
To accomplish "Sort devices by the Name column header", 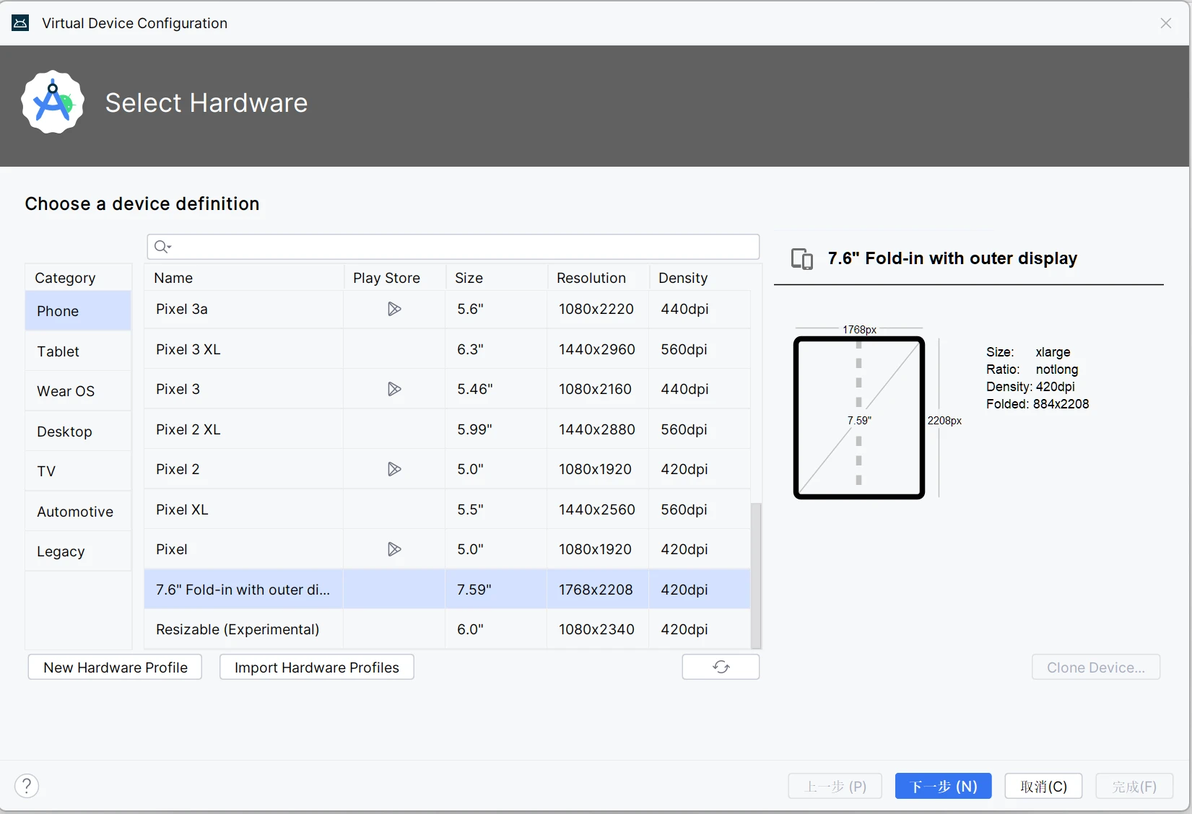I will pos(174,278).
